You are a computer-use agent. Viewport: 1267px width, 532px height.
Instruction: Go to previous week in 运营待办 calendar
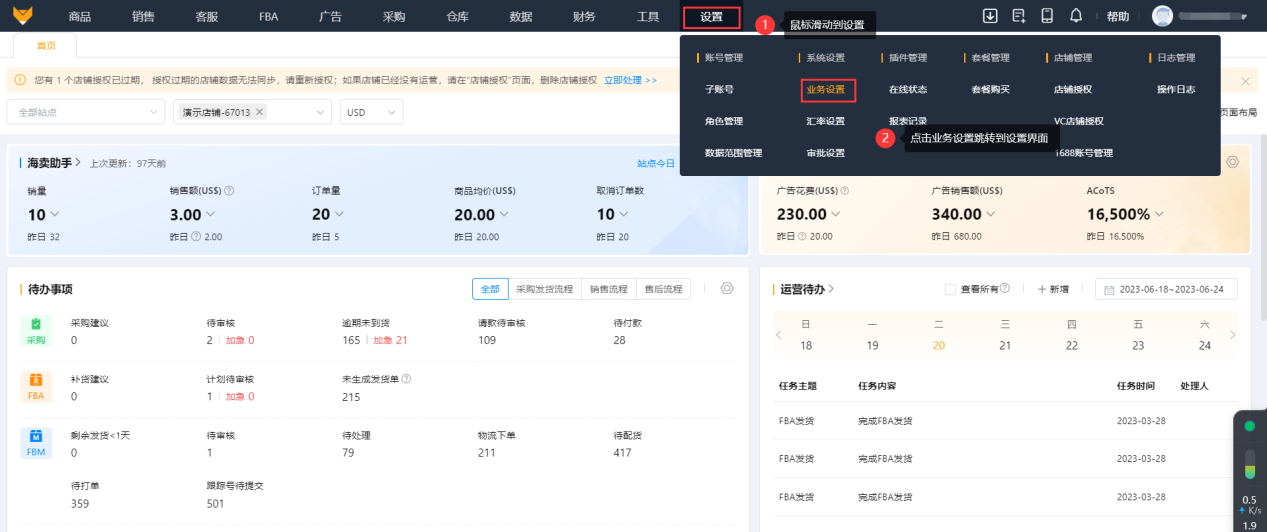click(x=779, y=335)
